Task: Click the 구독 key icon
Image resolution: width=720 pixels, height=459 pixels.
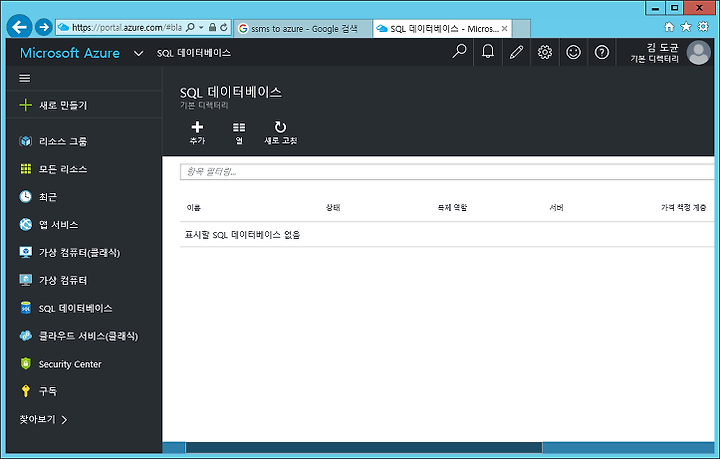Action: coord(26,391)
